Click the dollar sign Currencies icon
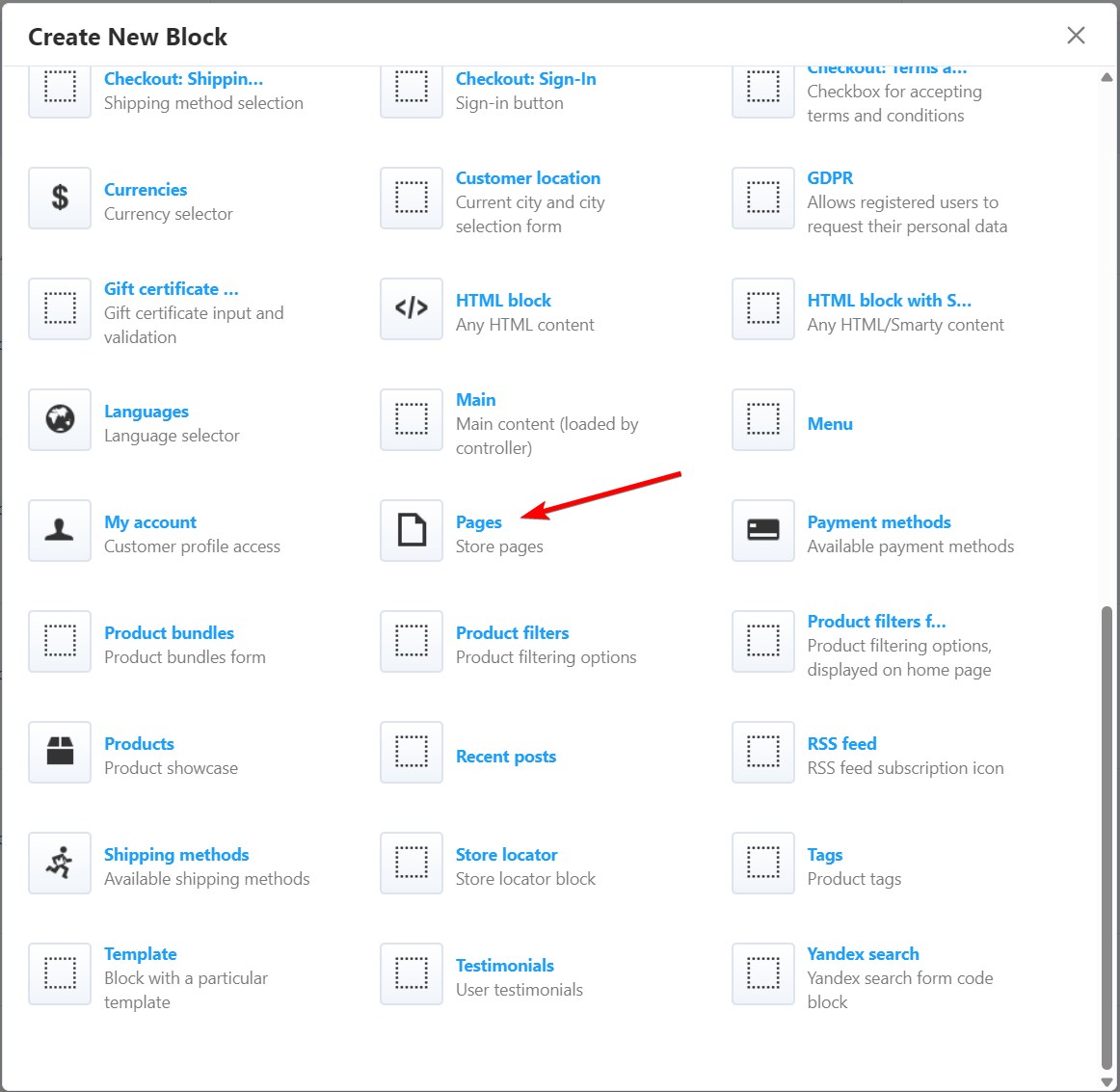Screen dimensions: 1120x1092 click(60, 198)
